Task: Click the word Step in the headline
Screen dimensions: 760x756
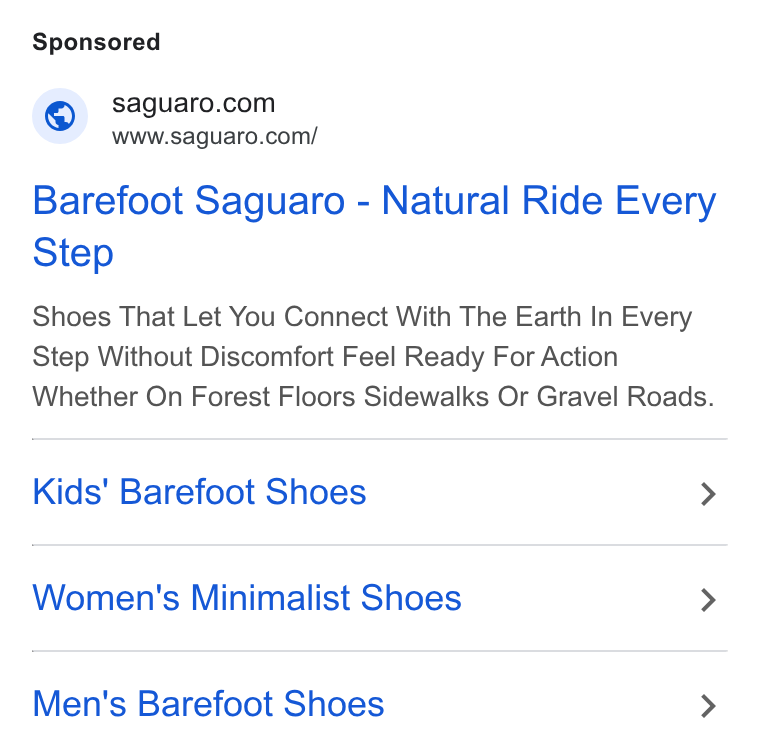Action: coord(73,253)
